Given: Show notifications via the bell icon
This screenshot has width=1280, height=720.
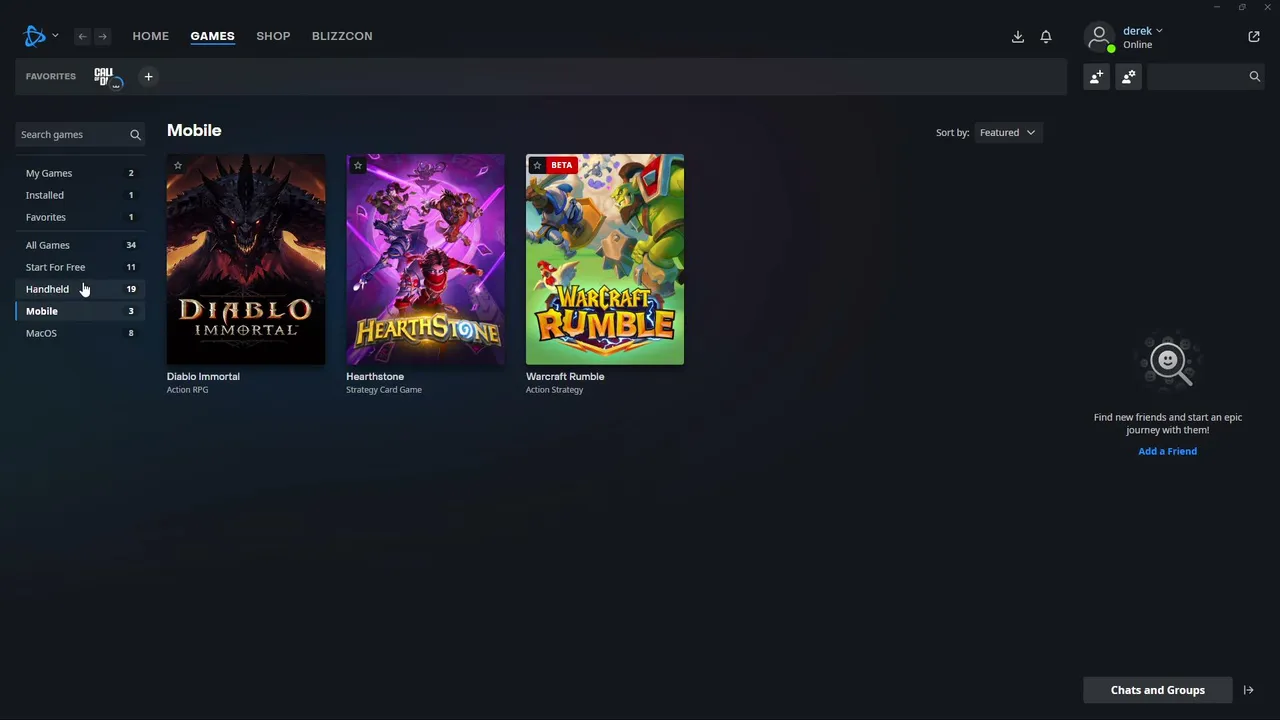Looking at the screenshot, I should 1046,37.
